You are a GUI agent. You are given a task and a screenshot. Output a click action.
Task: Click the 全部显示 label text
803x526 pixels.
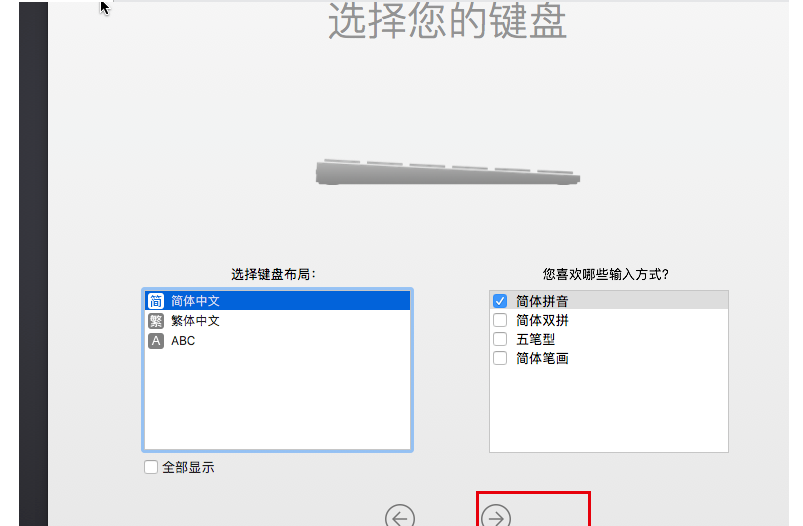tap(188, 467)
